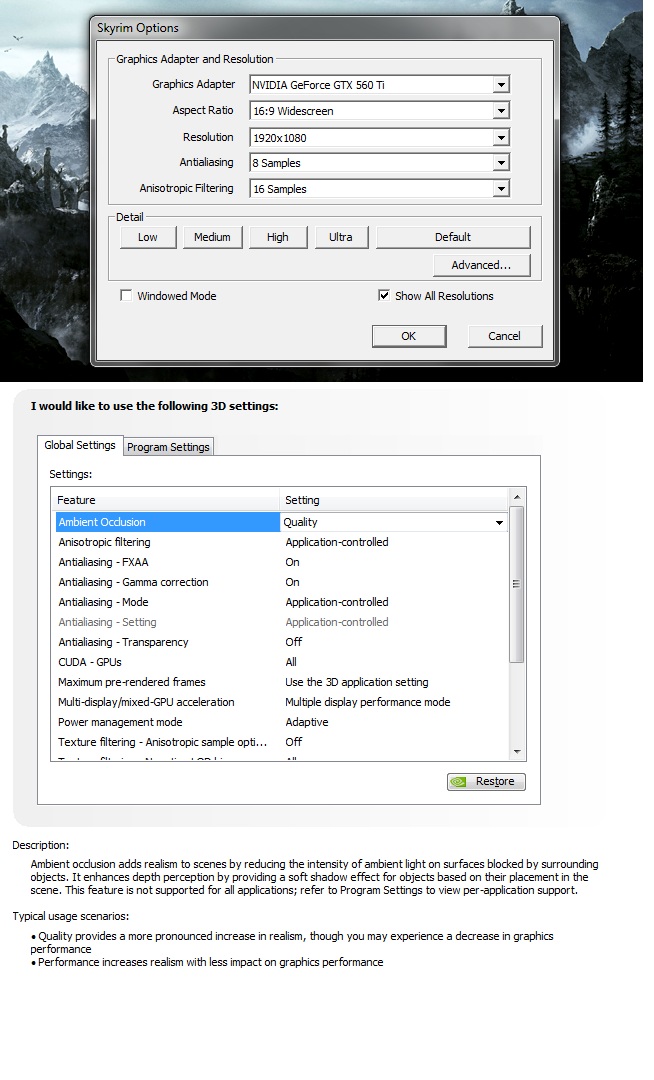This screenshot has height=1080, width=654.
Task: Expand the Antialiasing samples dropdown
Action: click(x=501, y=163)
